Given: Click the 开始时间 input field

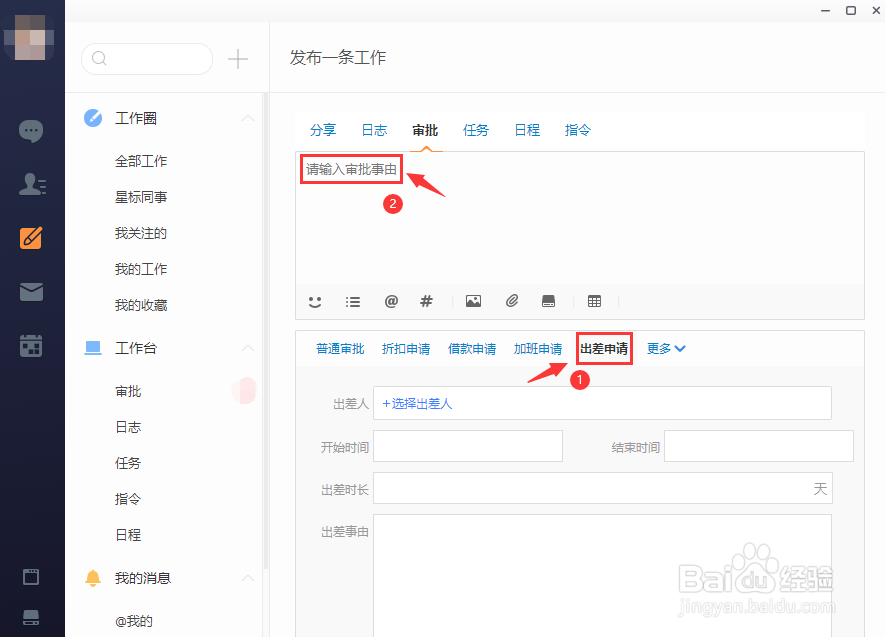Looking at the screenshot, I should [x=467, y=446].
